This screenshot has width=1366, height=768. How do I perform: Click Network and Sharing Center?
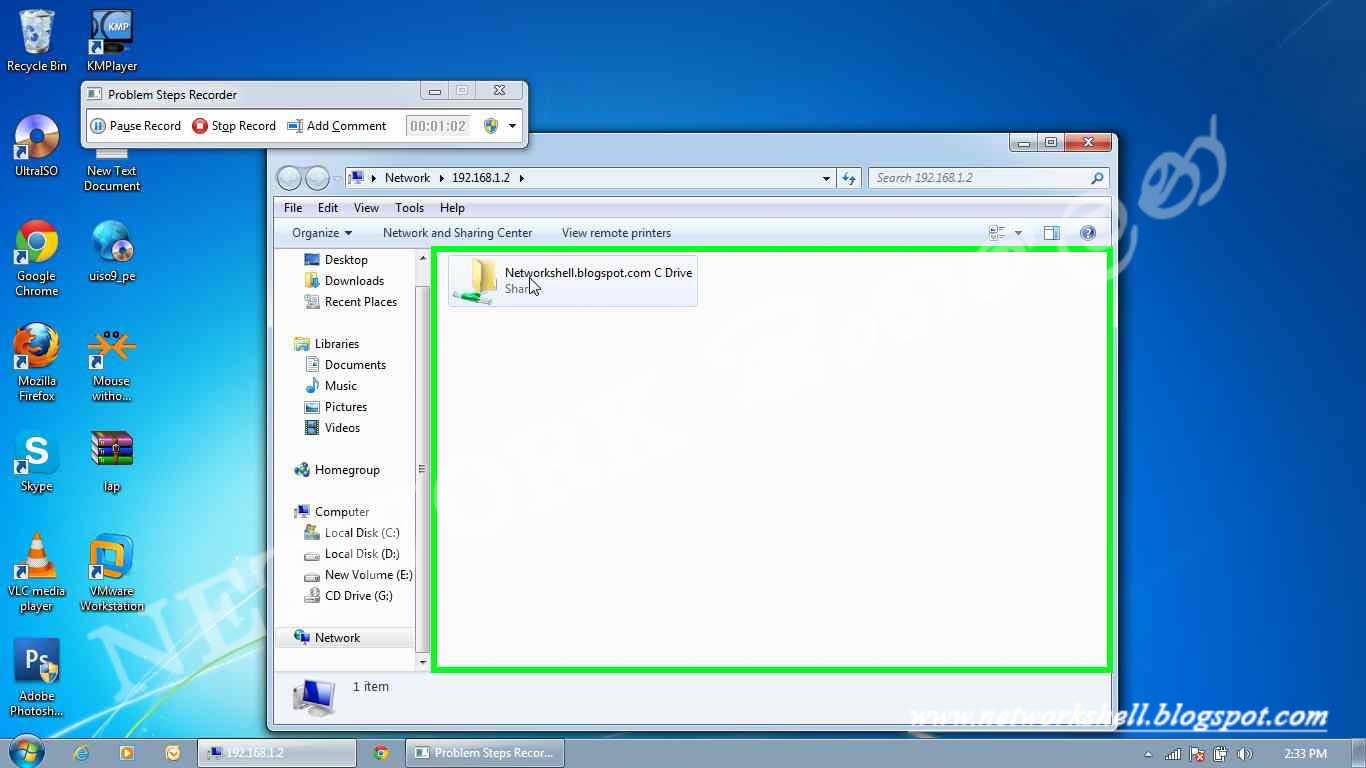coord(457,233)
